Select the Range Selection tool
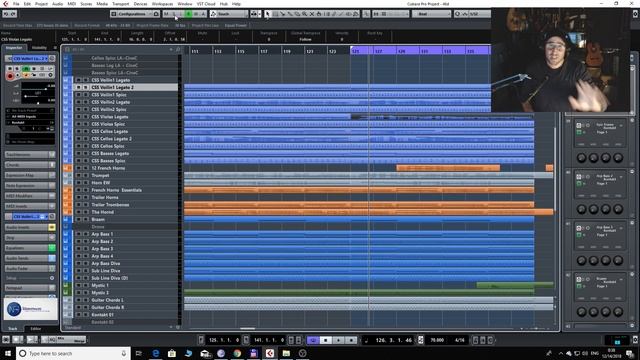This screenshot has height=360, width=640. click(x=275, y=14)
